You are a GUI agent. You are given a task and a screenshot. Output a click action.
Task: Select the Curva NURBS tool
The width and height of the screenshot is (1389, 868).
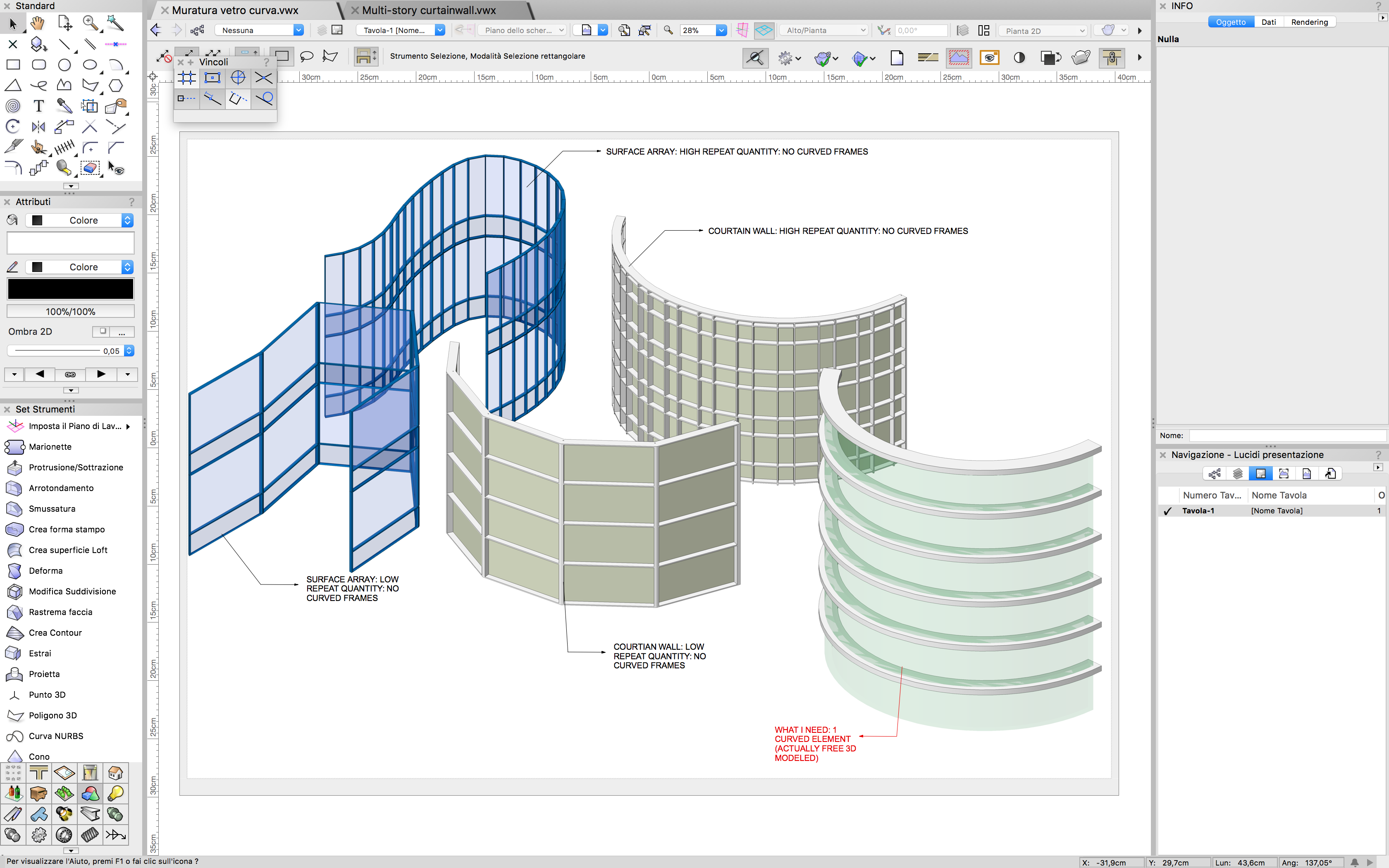point(56,736)
